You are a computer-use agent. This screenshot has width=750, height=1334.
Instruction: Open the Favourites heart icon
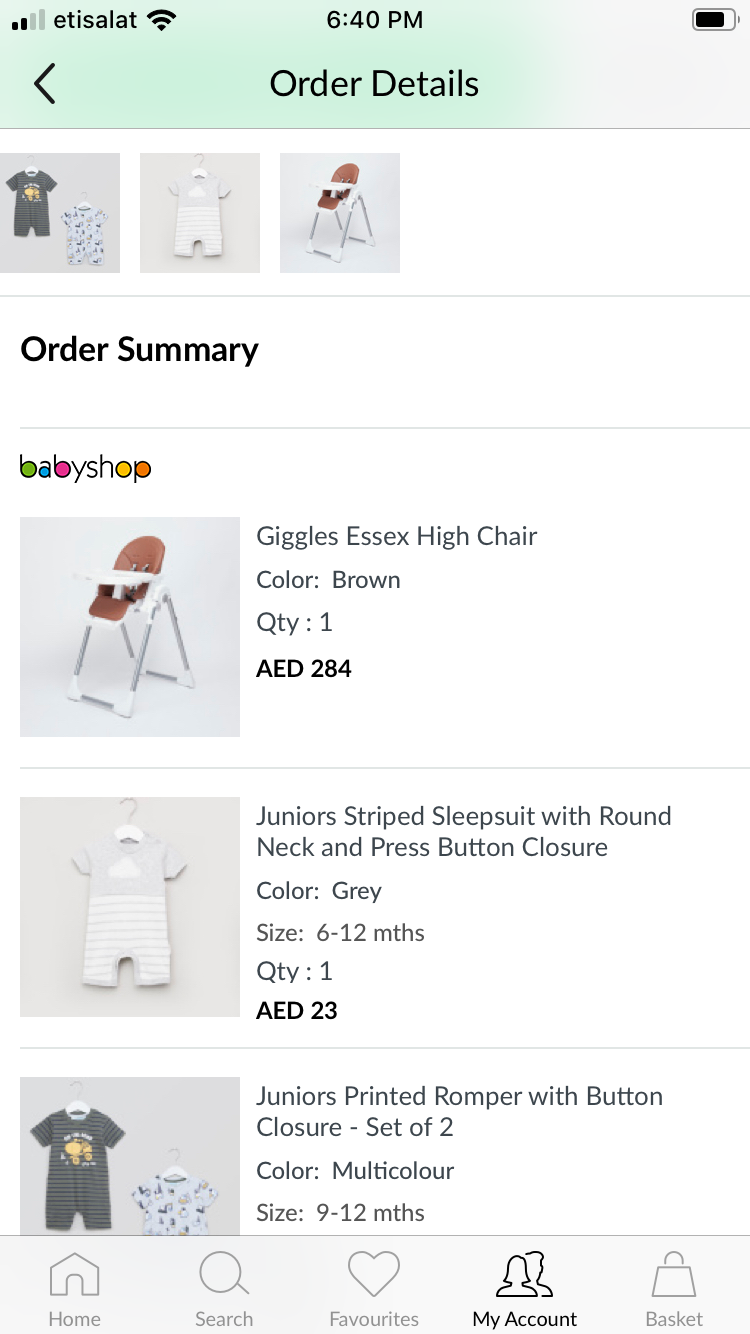point(374,1276)
